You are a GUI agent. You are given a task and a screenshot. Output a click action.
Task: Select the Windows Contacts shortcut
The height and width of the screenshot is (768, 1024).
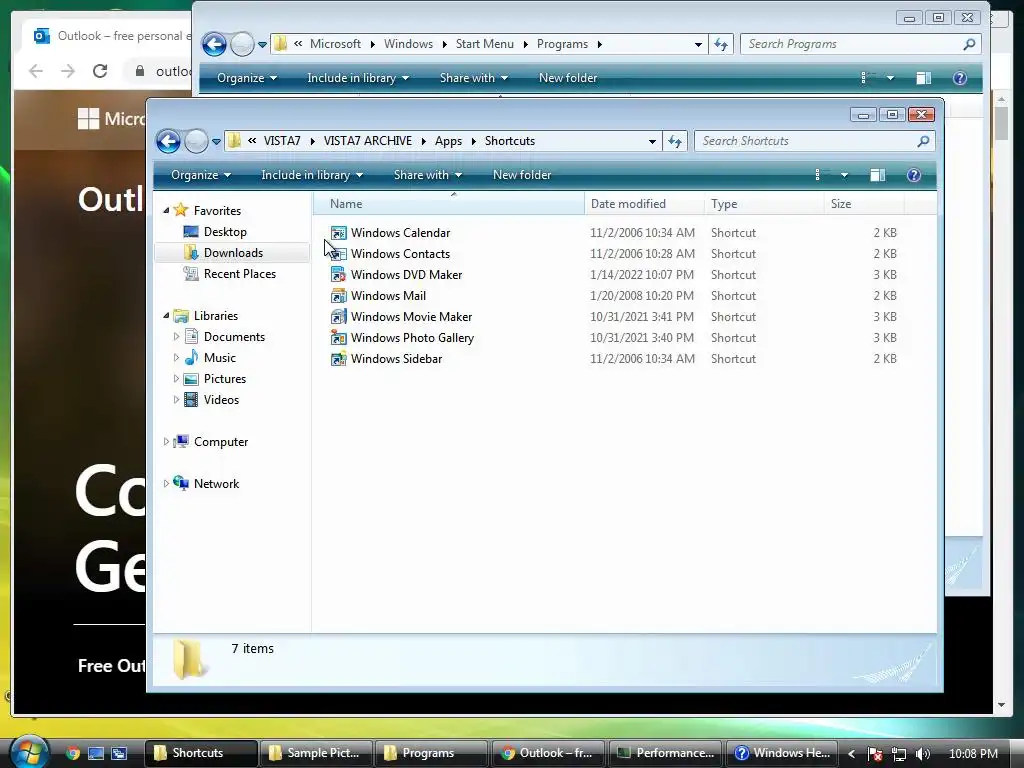400,254
